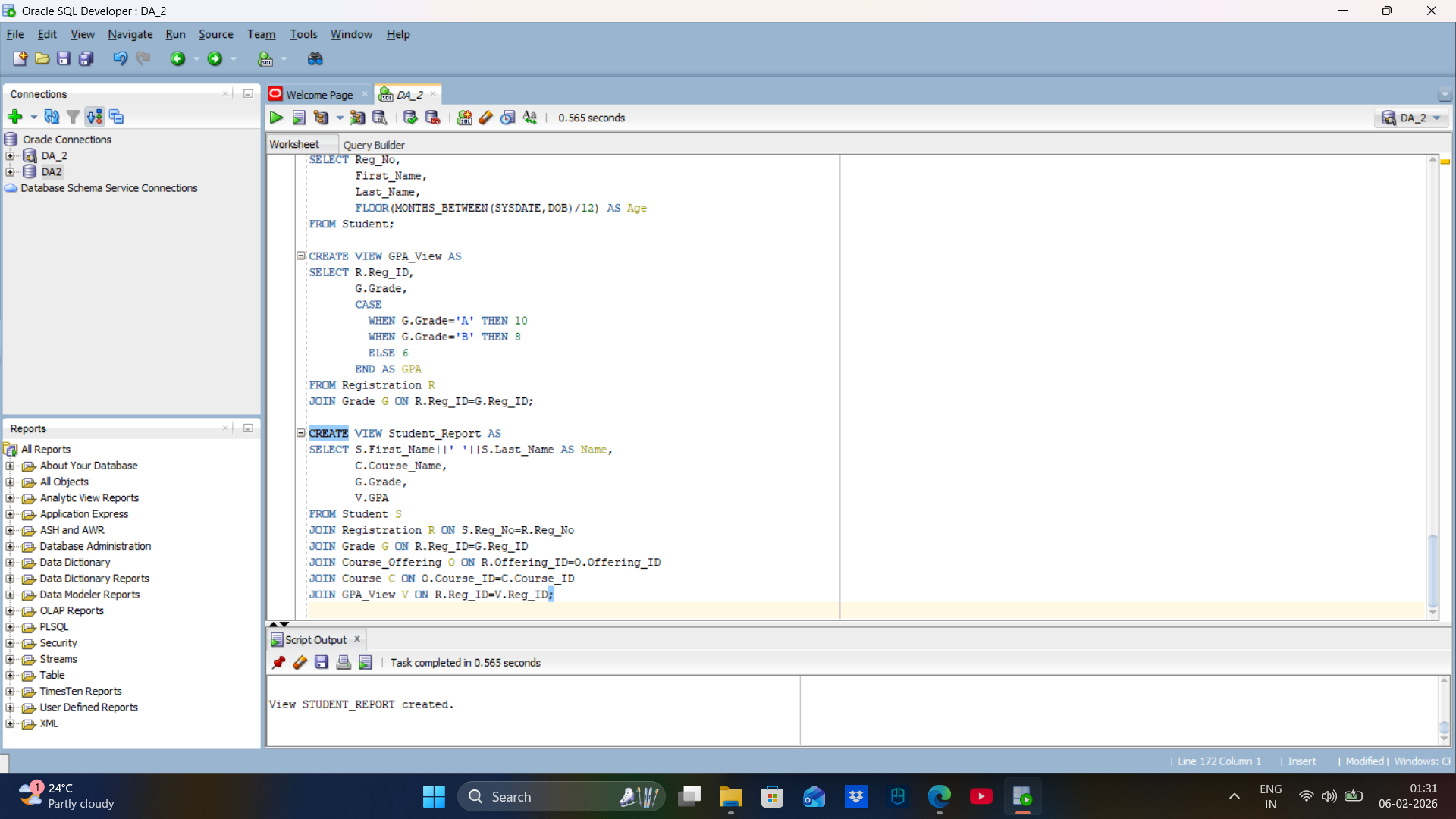This screenshot has height=819, width=1456.
Task: Open the Tools menu
Action: 303,34
